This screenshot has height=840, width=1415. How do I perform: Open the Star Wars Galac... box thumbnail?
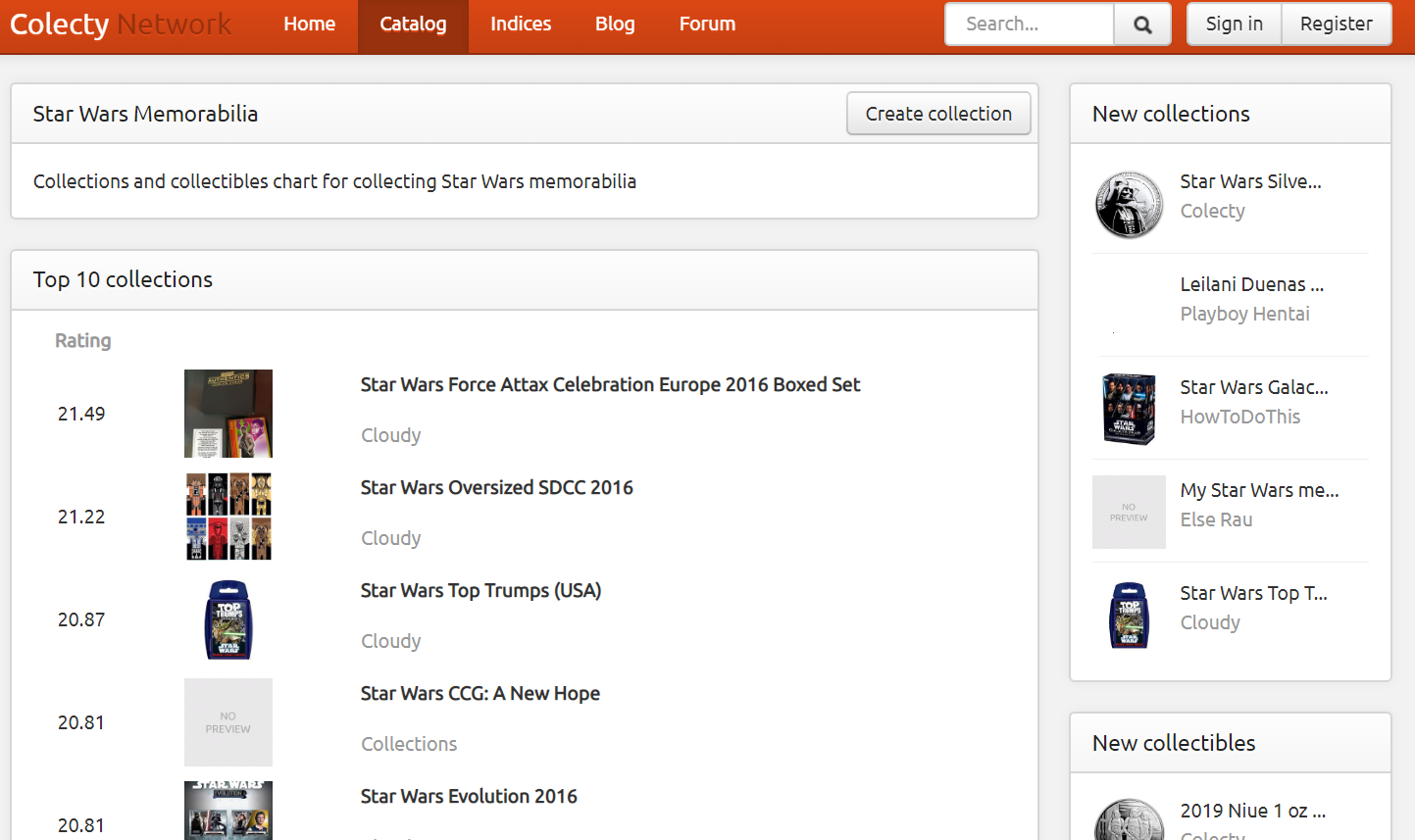coord(1129,409)
